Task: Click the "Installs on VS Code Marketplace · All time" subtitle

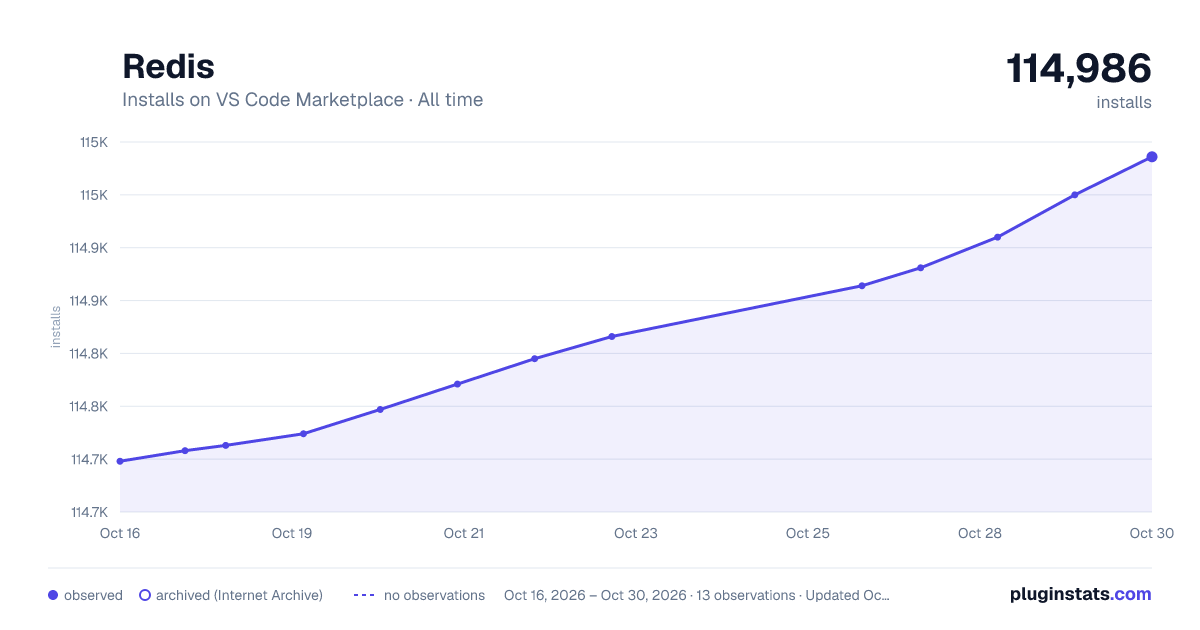Action: (x=302, y=100)
